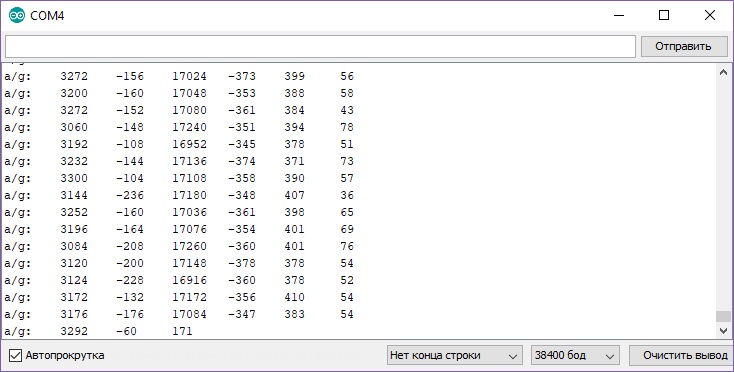
Task: Click the vertical scrollbar thumb
Action: pyautogui.click(x=723, y=316)
